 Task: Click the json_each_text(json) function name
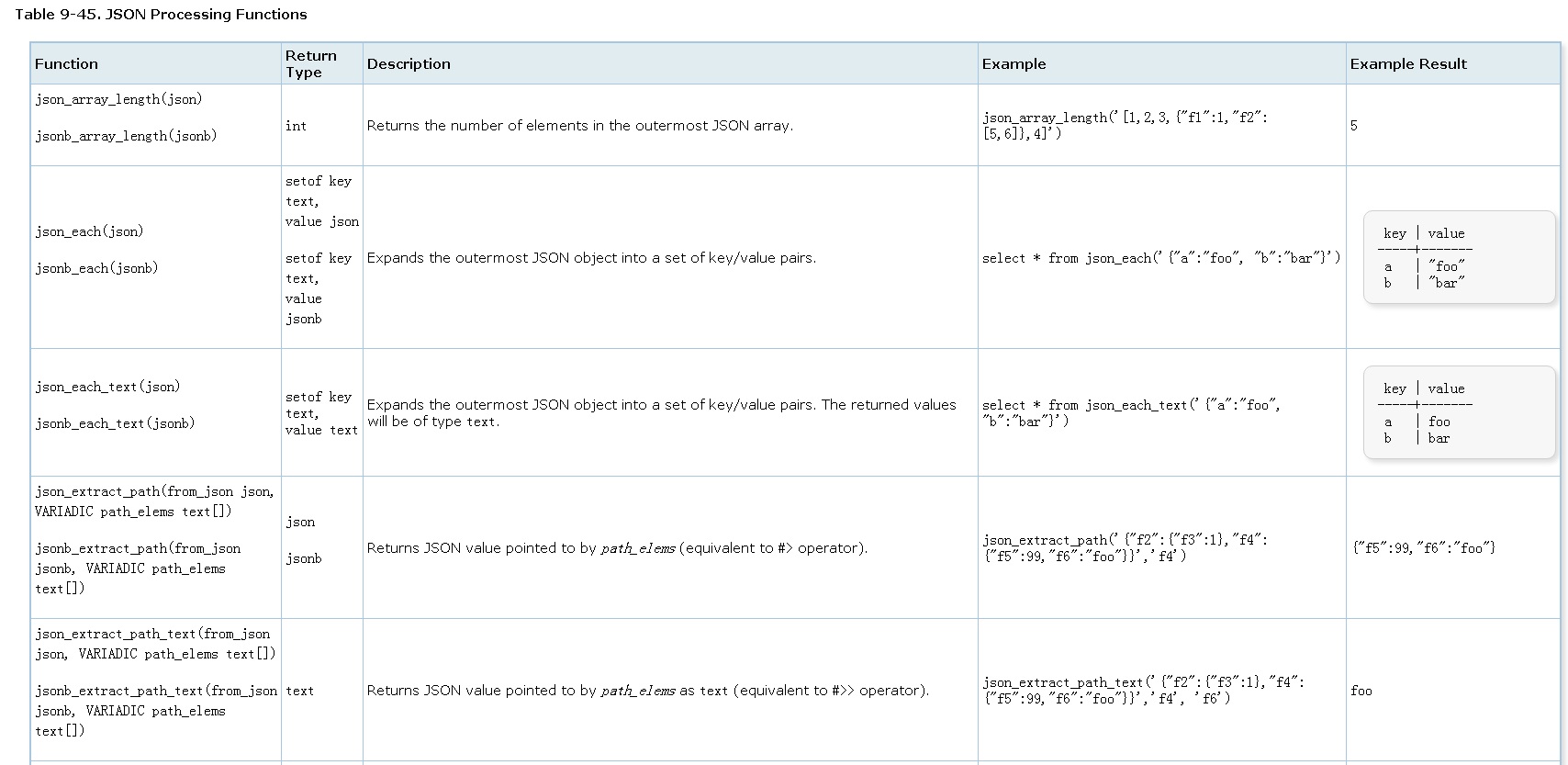(107, 387)
